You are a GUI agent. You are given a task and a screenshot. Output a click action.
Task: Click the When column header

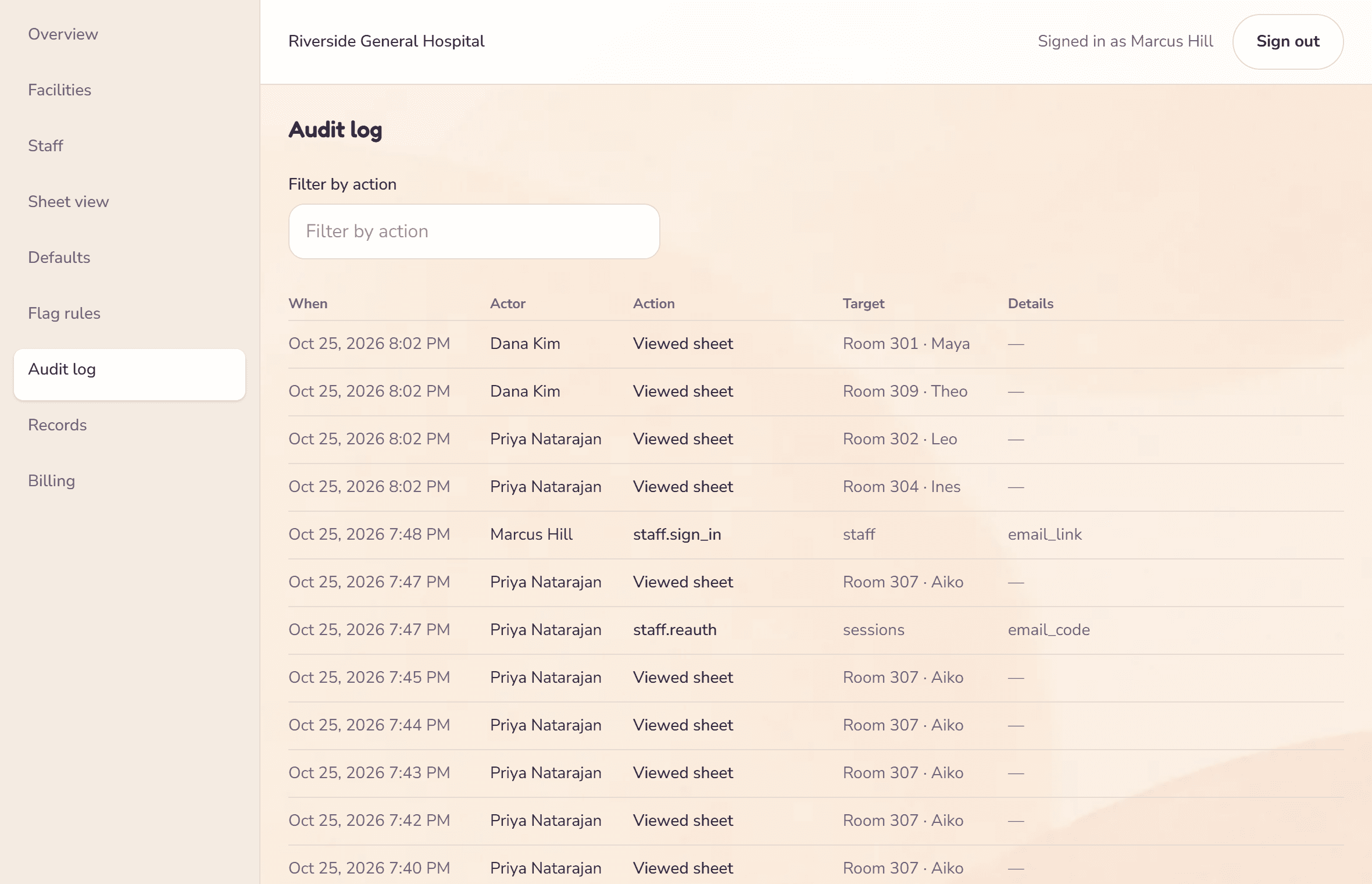[308, 304]
